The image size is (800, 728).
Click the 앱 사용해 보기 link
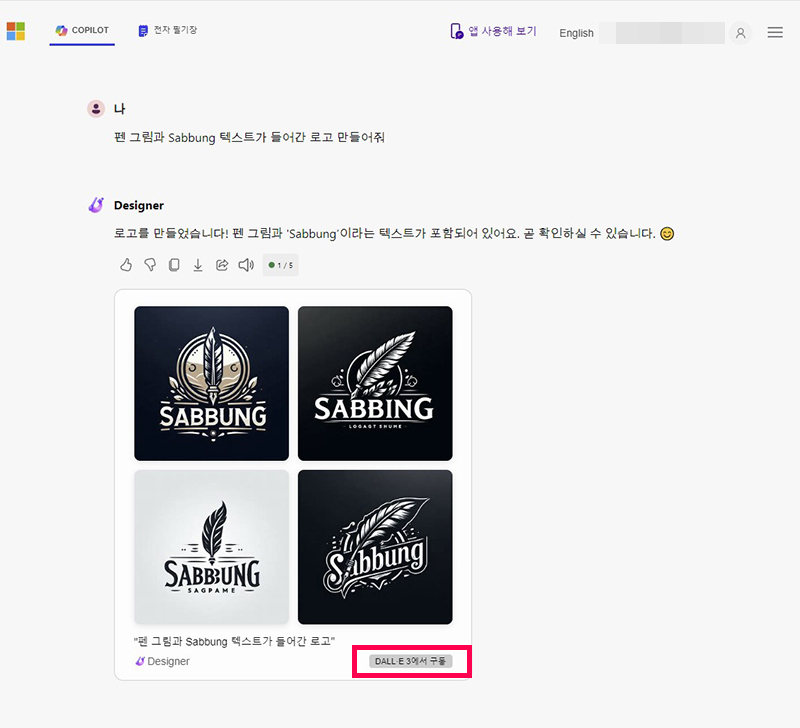pyautogui.click(x=493, y=31)
